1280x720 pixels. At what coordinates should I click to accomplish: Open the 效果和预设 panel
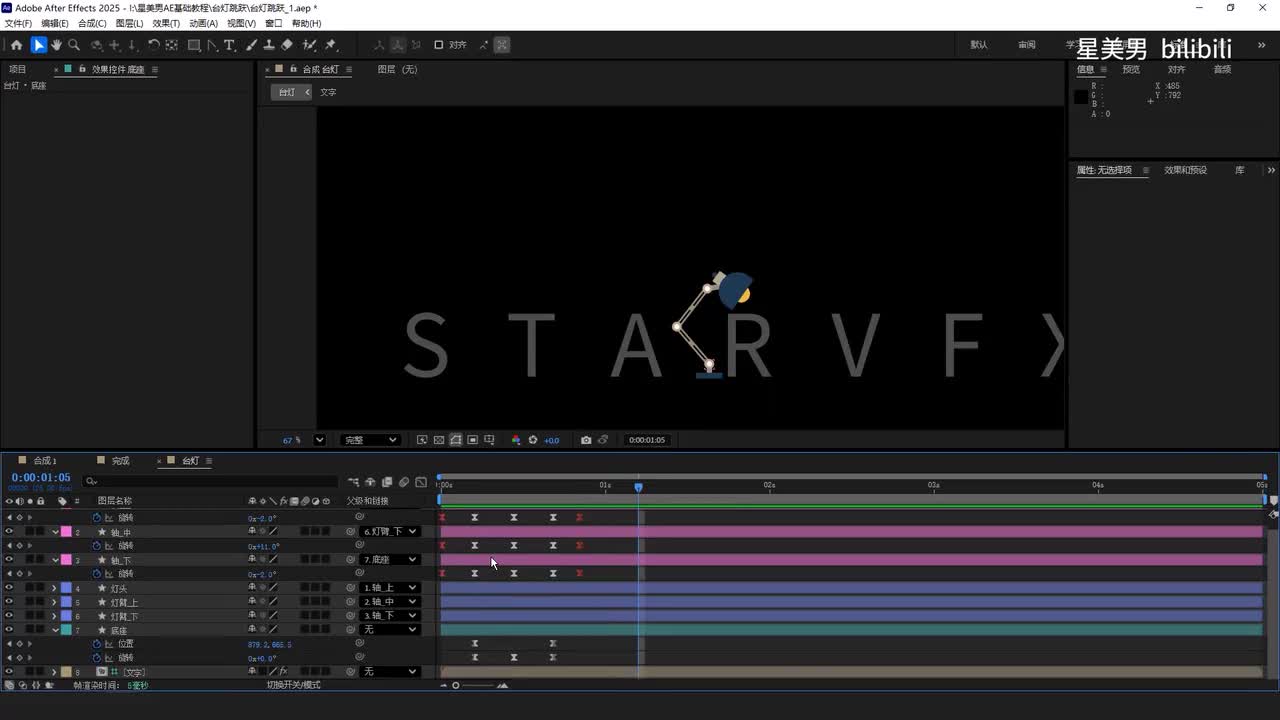tap(1186, 170)
